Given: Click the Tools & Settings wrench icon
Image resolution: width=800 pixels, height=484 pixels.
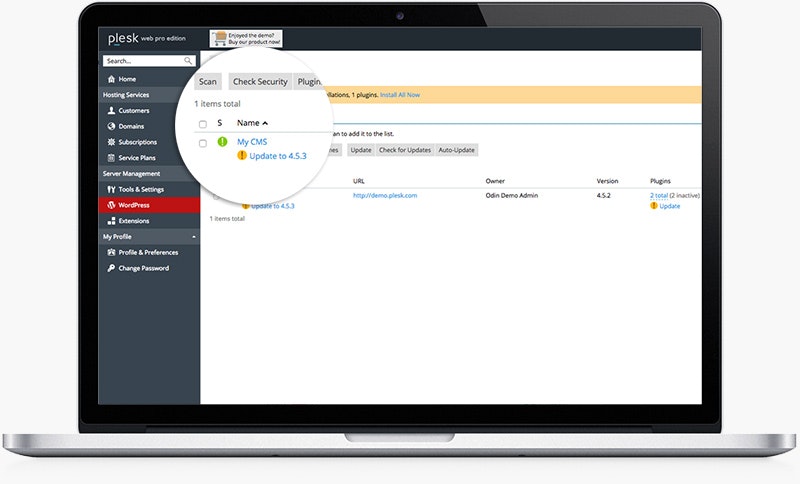Looking at the screenshot, I should pos(111,189).
